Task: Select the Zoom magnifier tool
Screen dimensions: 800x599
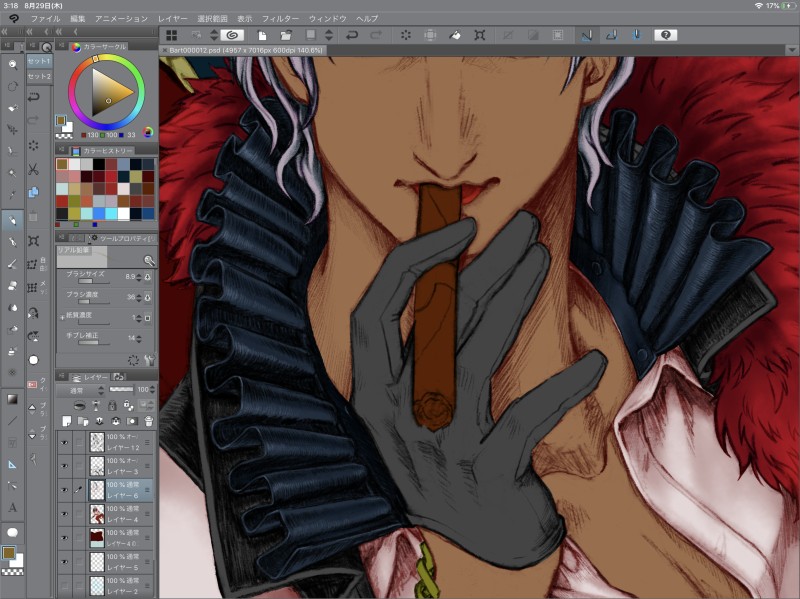Action: (13, 65)
